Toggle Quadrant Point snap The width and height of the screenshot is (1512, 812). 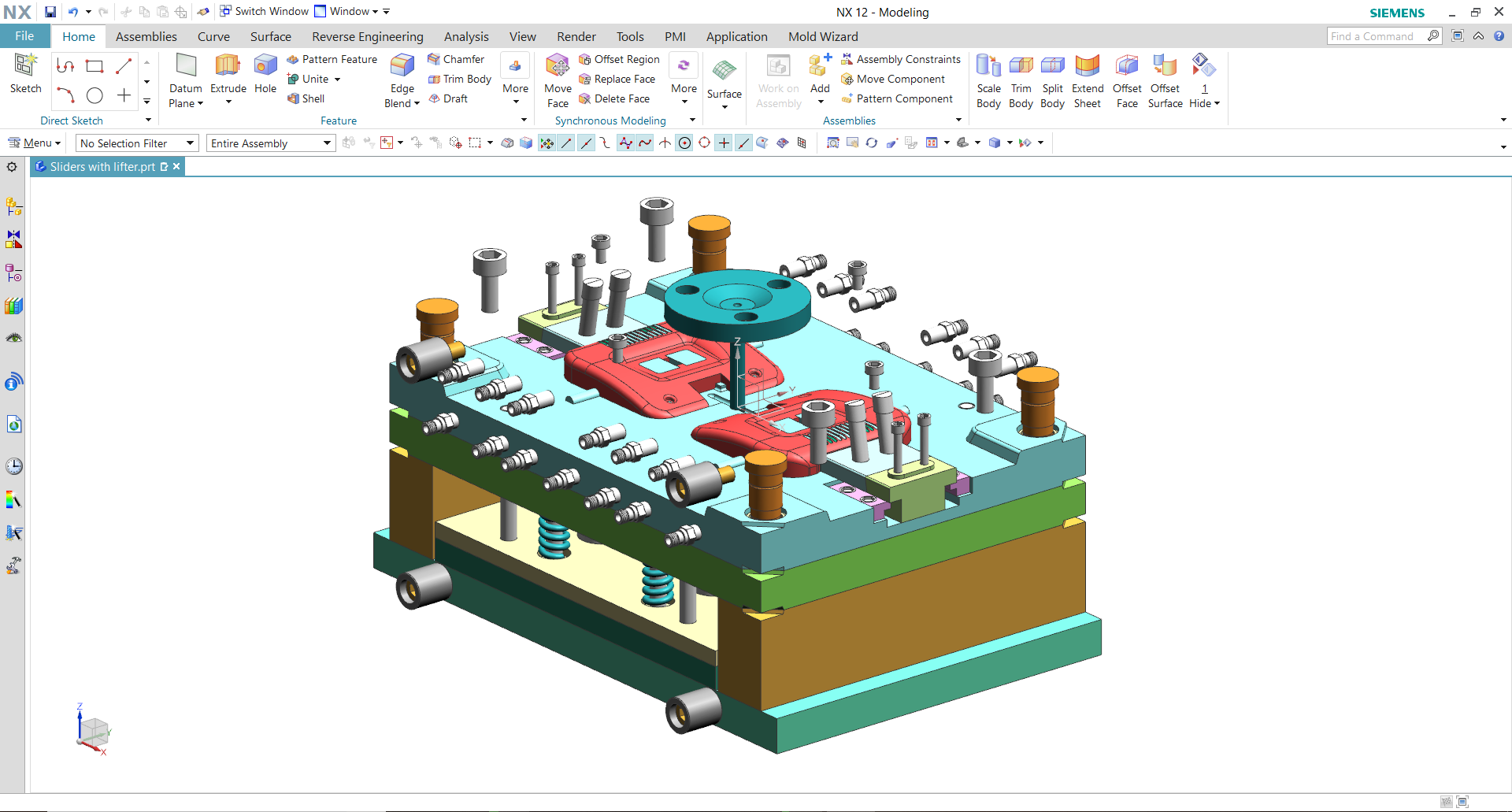[x=704, y=143]
